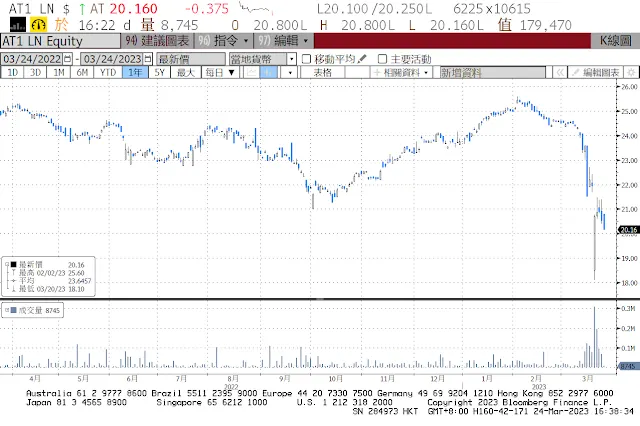The height and width of the screenshot is (426, 640).
Task: Select the 3D range tab
Action: (x=36, y=73)
